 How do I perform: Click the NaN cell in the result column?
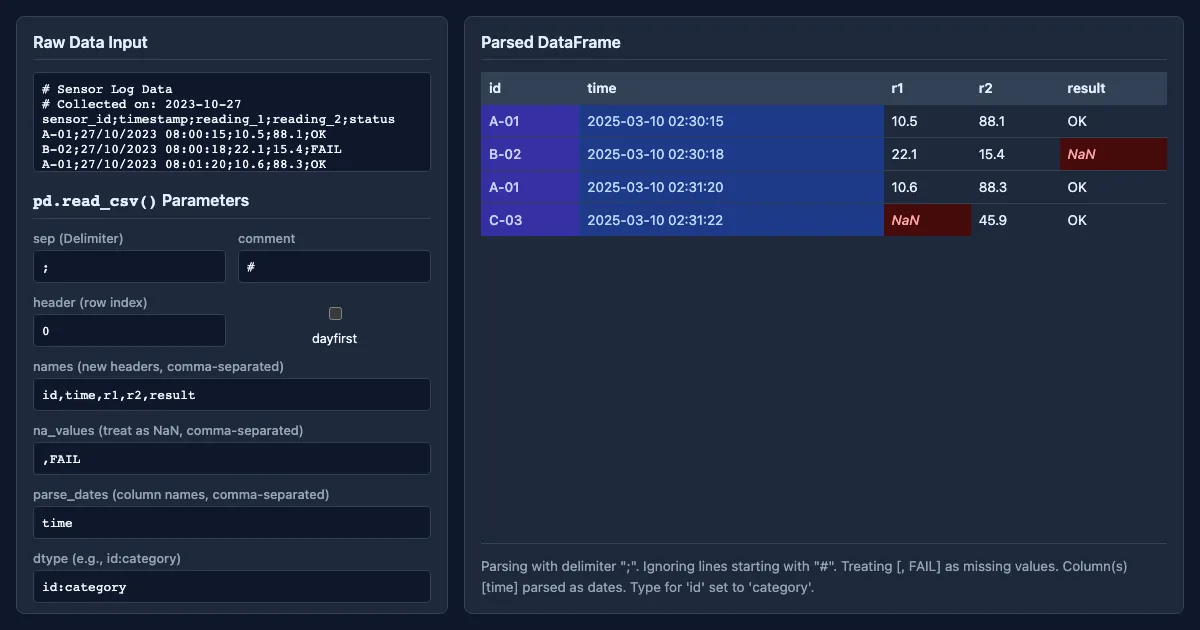[x=1113, y=154]
